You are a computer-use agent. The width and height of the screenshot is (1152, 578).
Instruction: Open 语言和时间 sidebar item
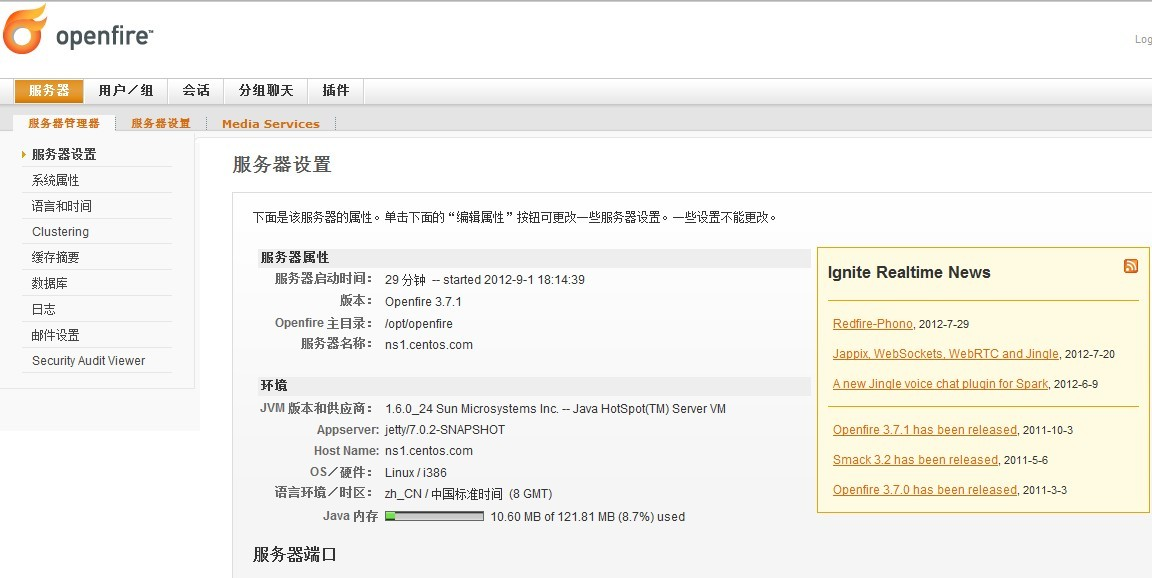pos(62,206)
